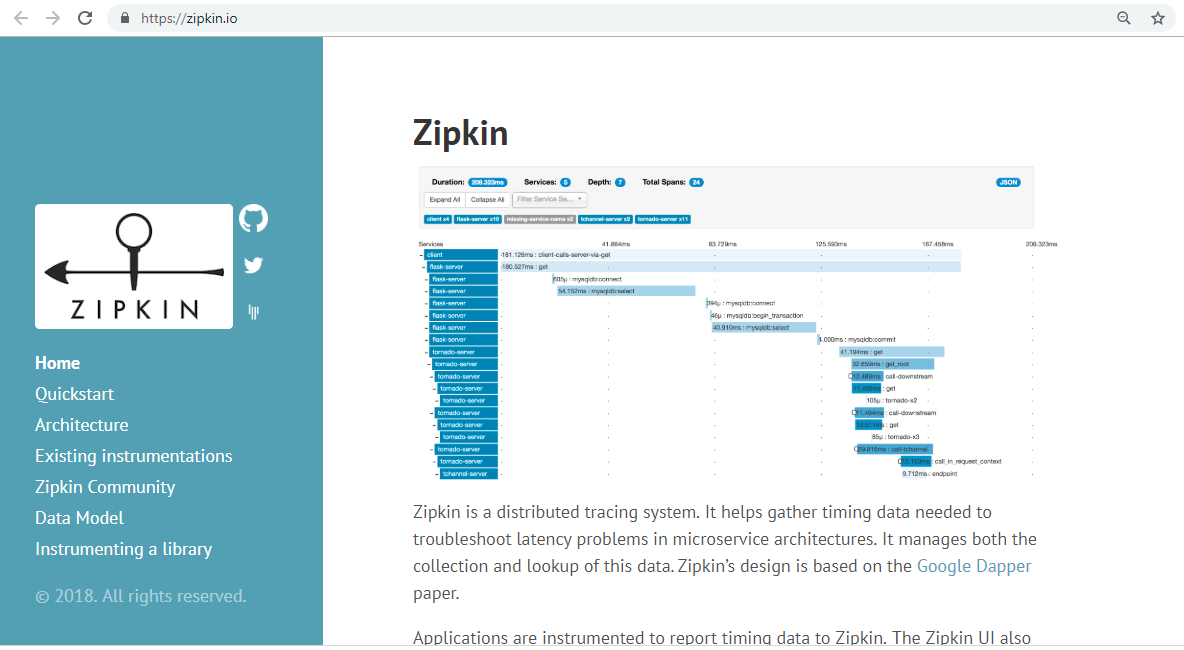Open the Data Model page

(79, 518)
